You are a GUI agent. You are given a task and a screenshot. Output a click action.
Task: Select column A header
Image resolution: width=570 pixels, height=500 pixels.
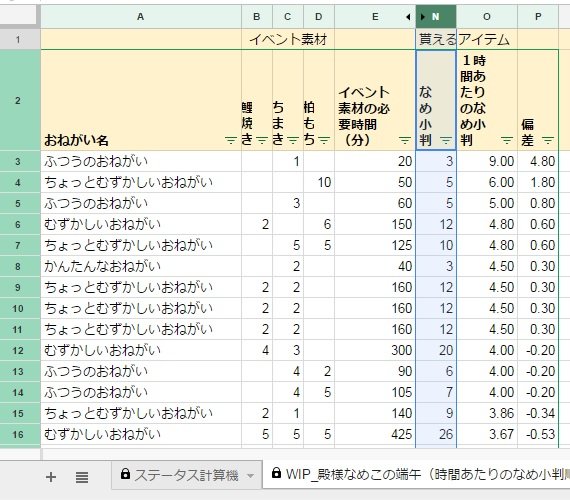[x=141, y=17]
